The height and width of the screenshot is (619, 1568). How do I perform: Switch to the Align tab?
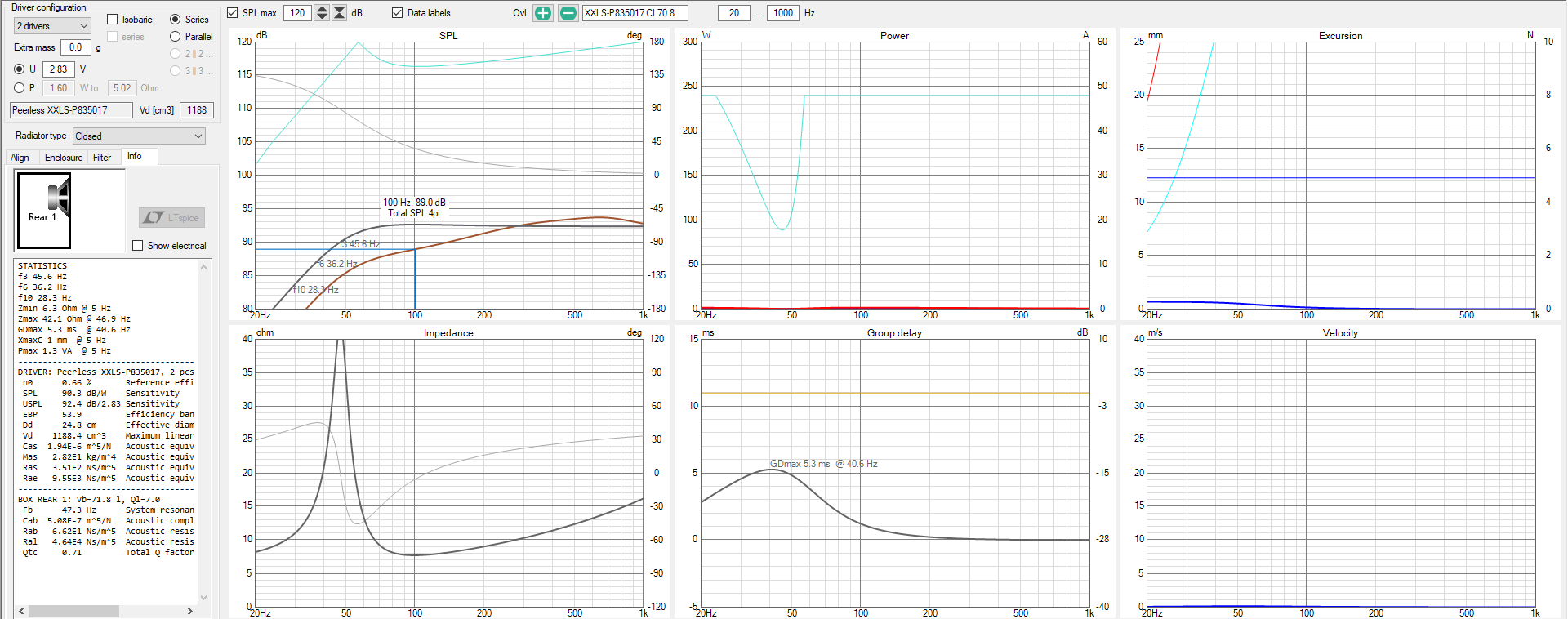pyautogui.click(x=20, y=158)
